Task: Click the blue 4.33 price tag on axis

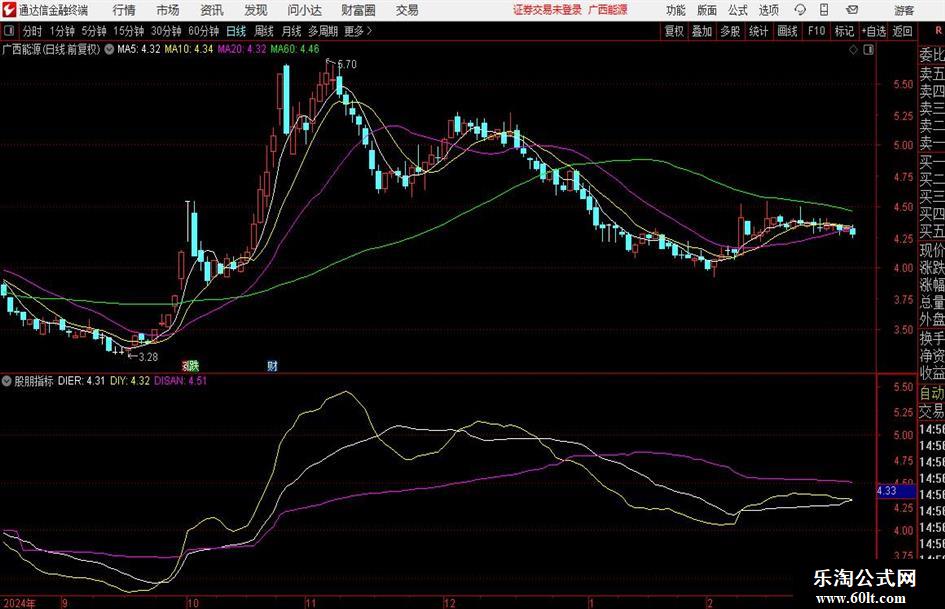Action: pos(896,491)
